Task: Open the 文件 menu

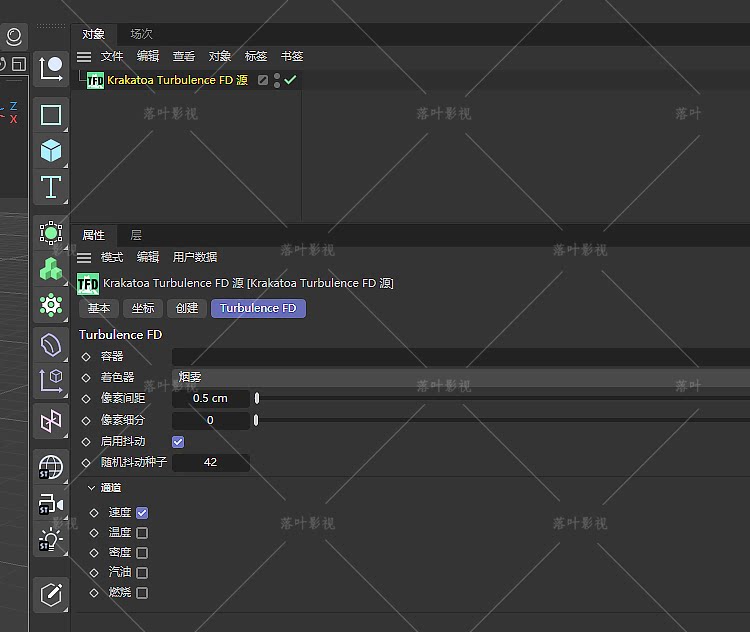Action: (112, 56)
